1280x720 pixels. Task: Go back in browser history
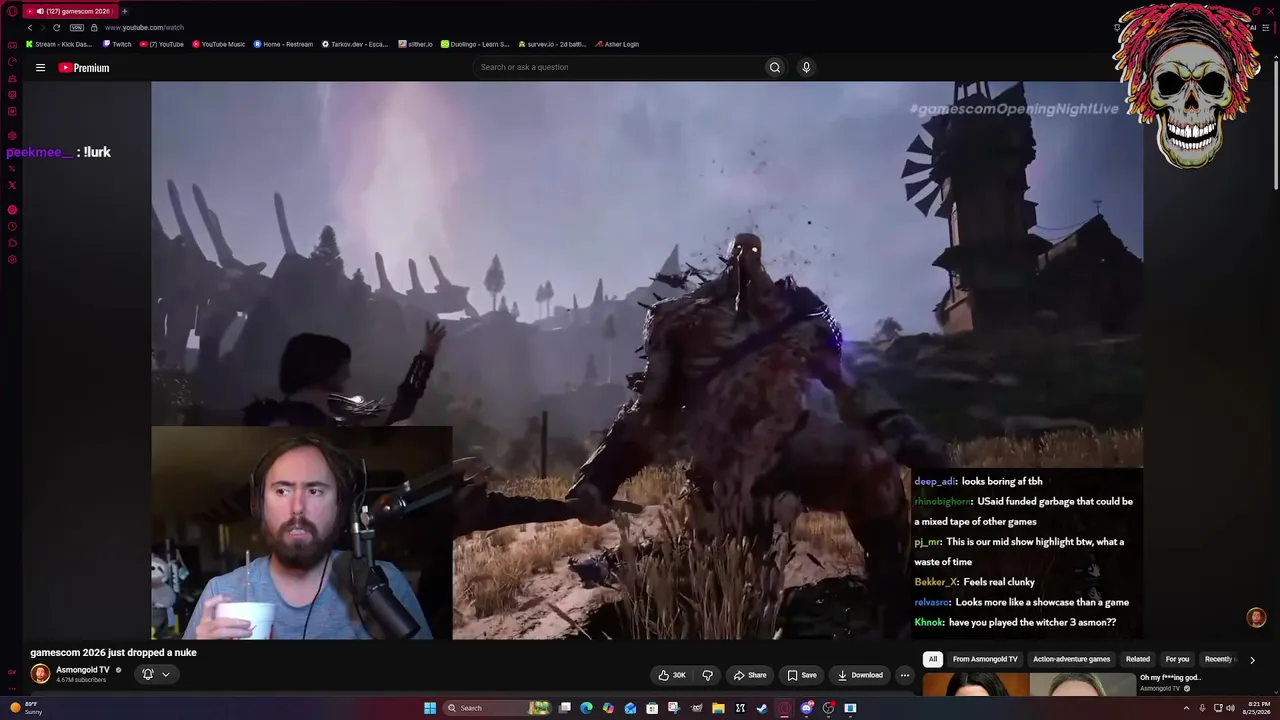click(x=30, y=28)
